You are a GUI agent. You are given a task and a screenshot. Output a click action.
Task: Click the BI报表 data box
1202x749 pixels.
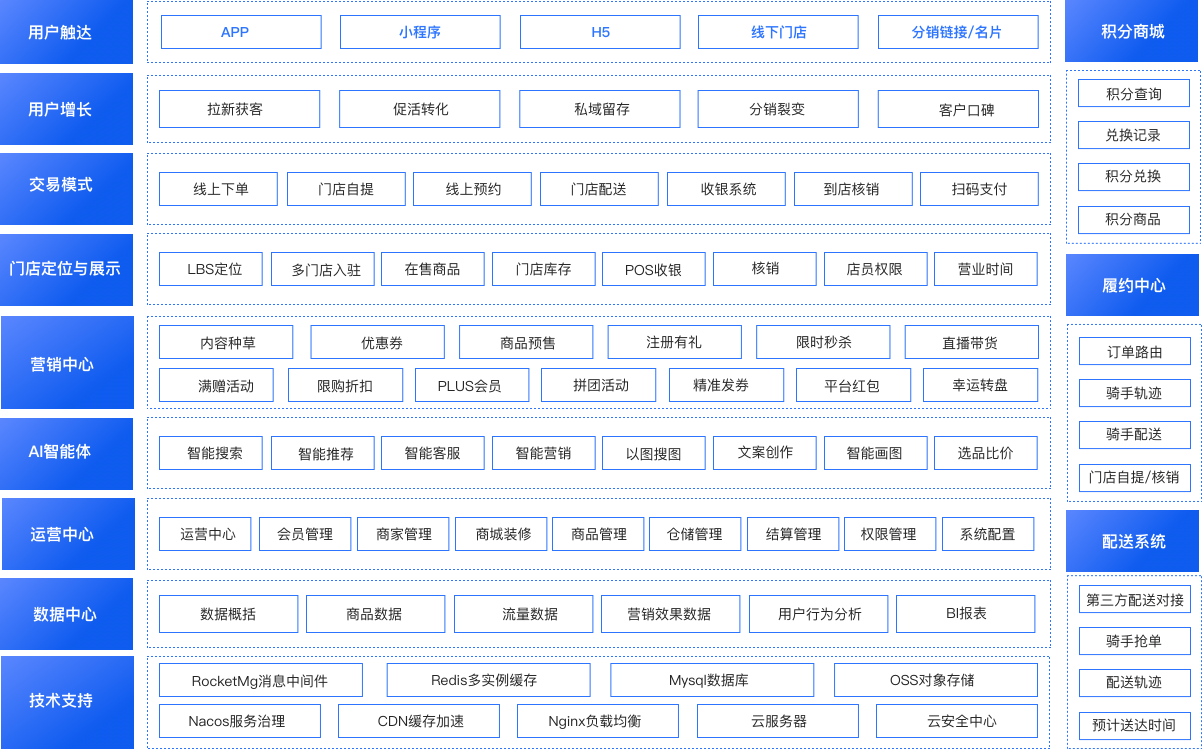click(965, 613)
